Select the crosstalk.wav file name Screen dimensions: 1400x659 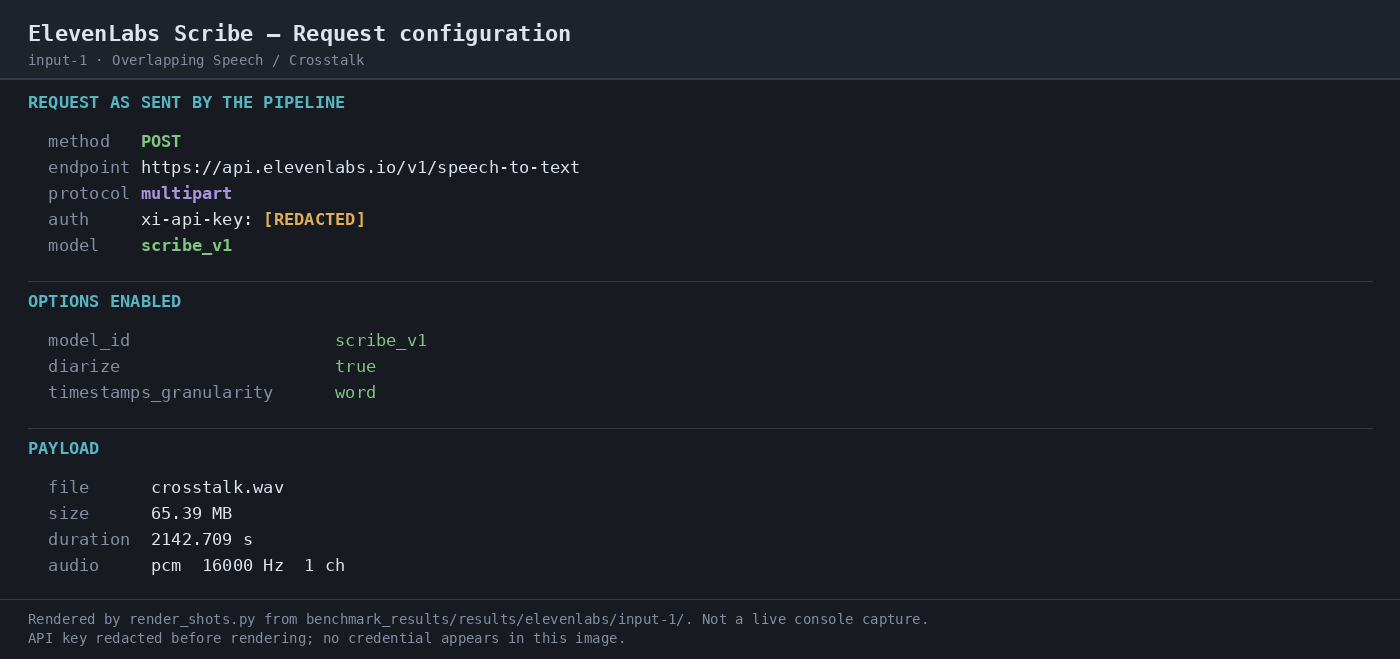217,487
